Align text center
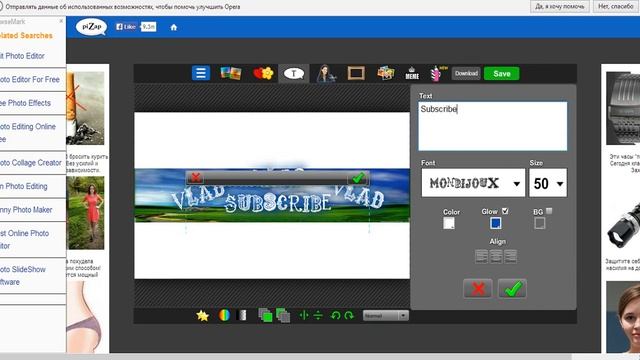Screen dimensions: 640x360 pyautogui.click(x=496, y=256)
